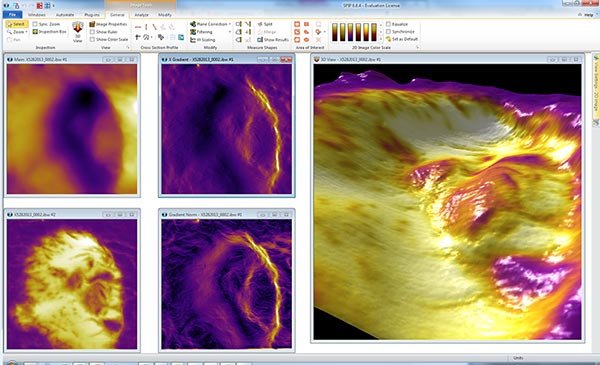This screenshot has width=600, height=365.
Task: Activate the Select tool button
Action: point(16,24)
